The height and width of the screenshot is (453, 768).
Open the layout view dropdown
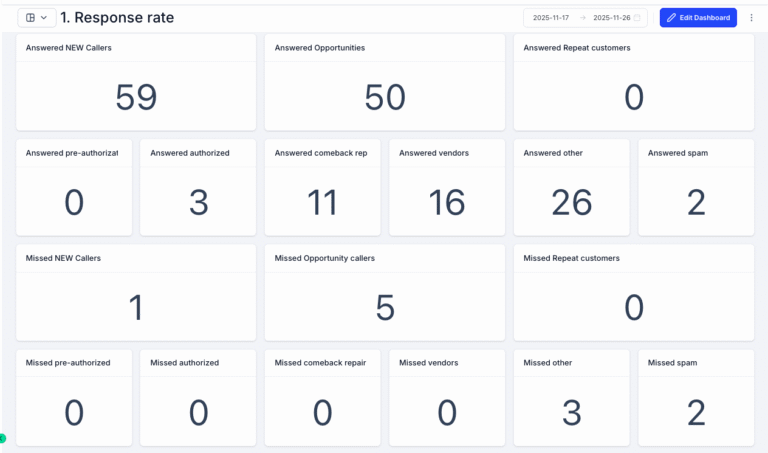point(36,18)
